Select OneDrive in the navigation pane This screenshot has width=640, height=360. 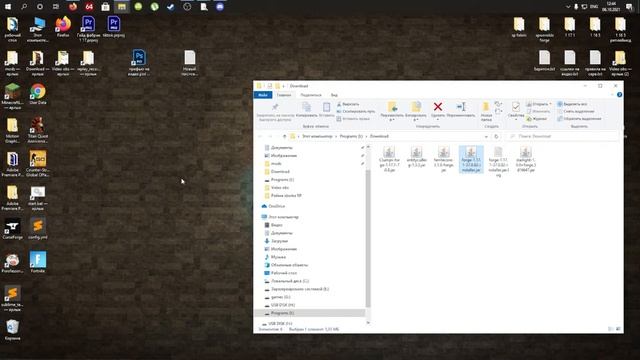(277, 206)
